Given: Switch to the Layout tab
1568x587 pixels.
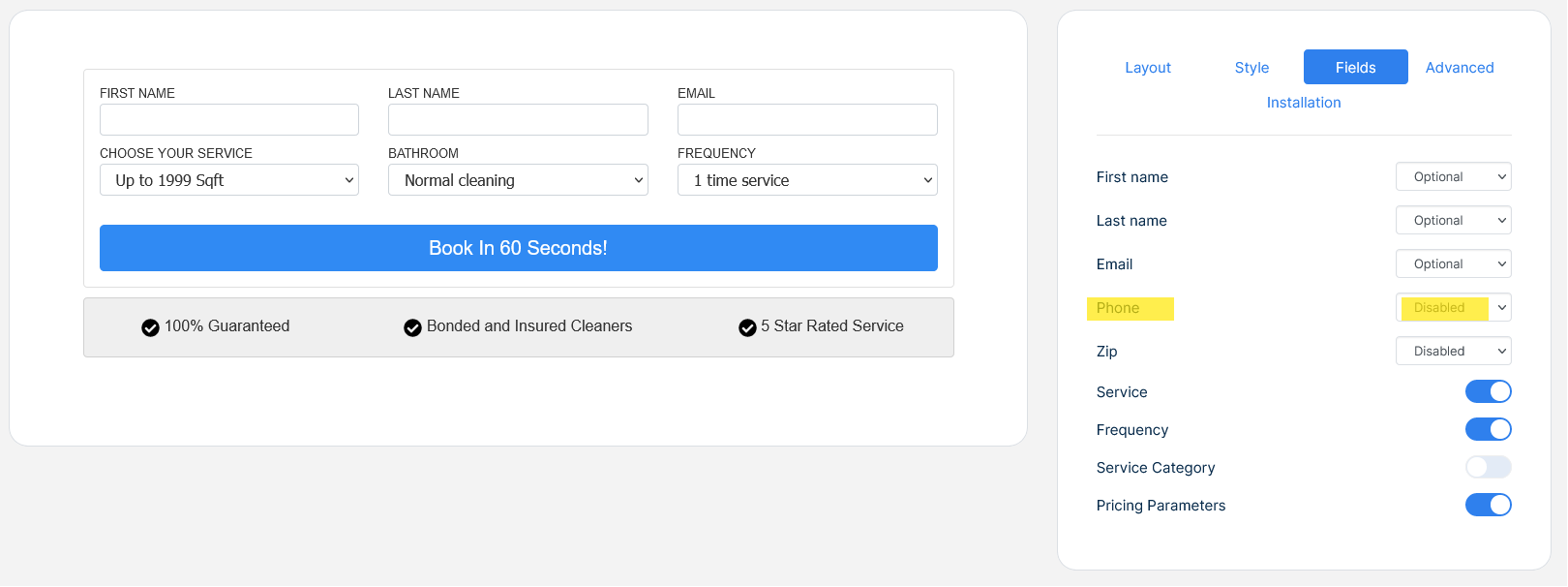Looking at the screenshot, I should coord(1148,68).
